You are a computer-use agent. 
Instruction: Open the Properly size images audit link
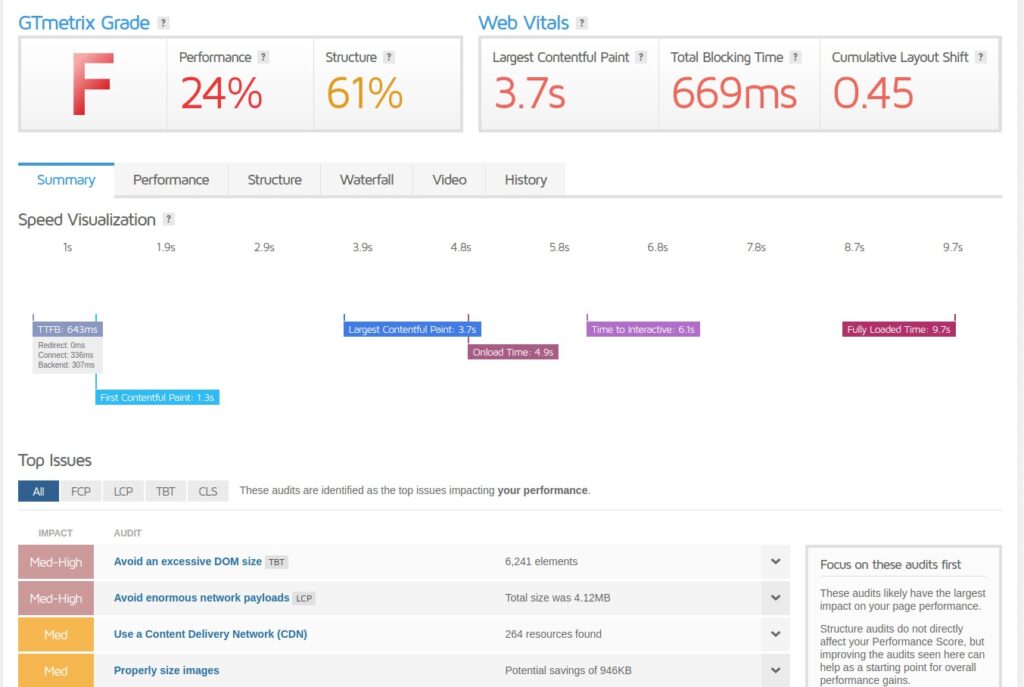pyautogui.click(x=166, y=670)
